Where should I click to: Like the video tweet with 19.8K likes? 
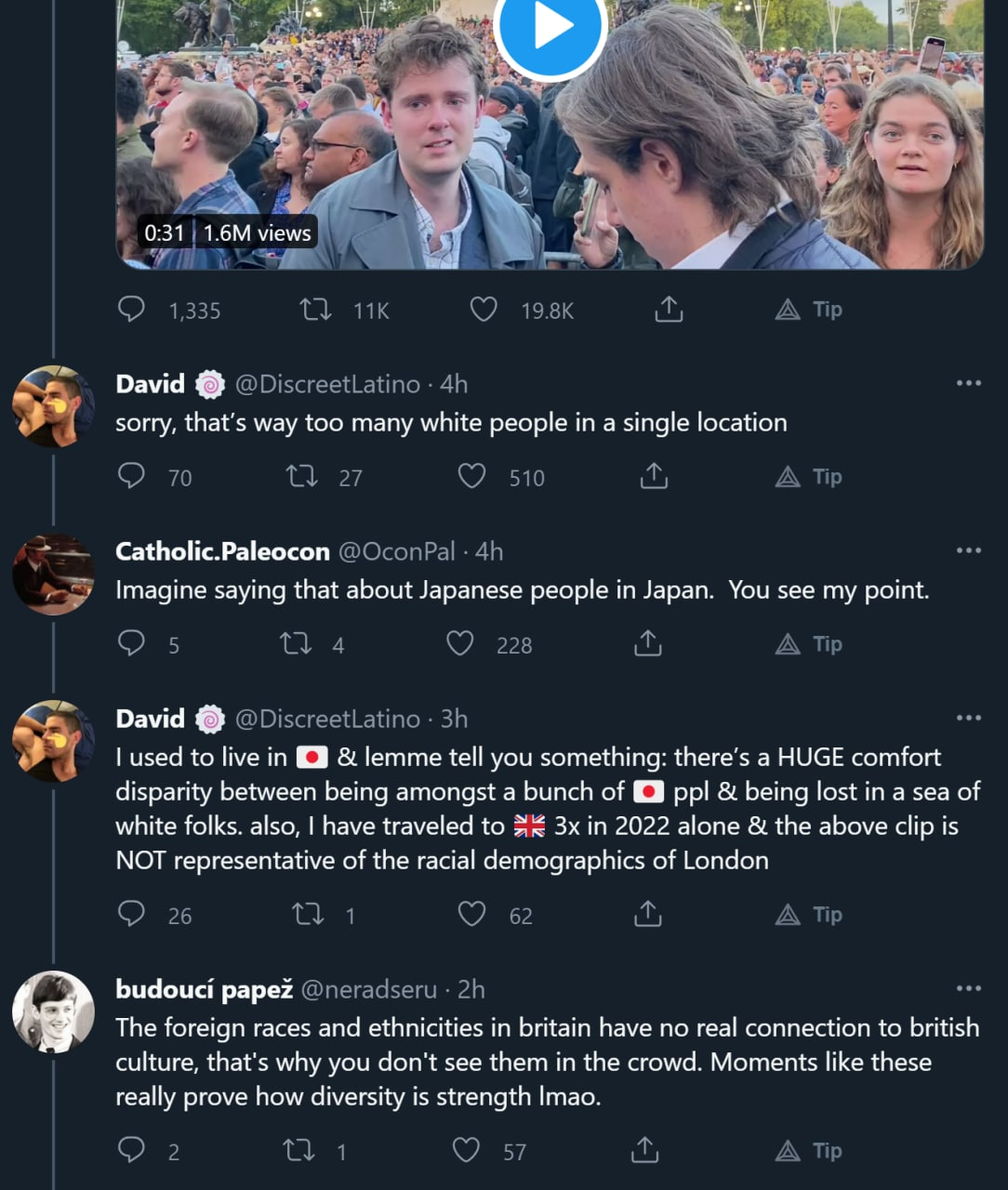pos(484,309)
